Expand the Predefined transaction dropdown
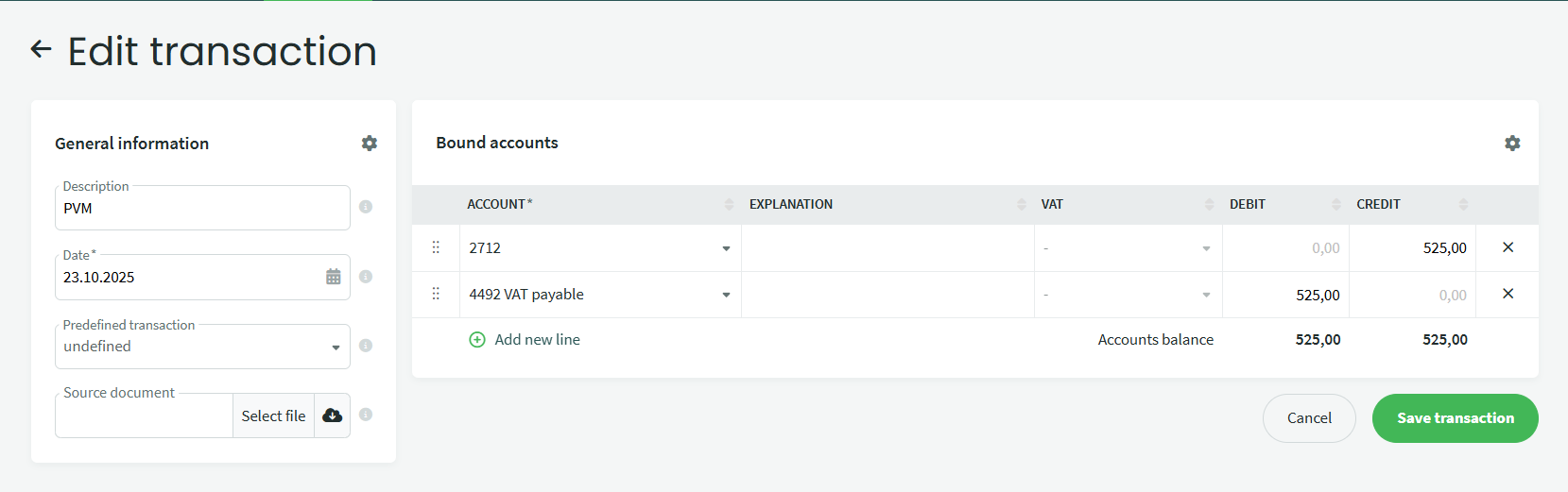The height and width of the screenshot is (492, 1568). pos(336,348)
